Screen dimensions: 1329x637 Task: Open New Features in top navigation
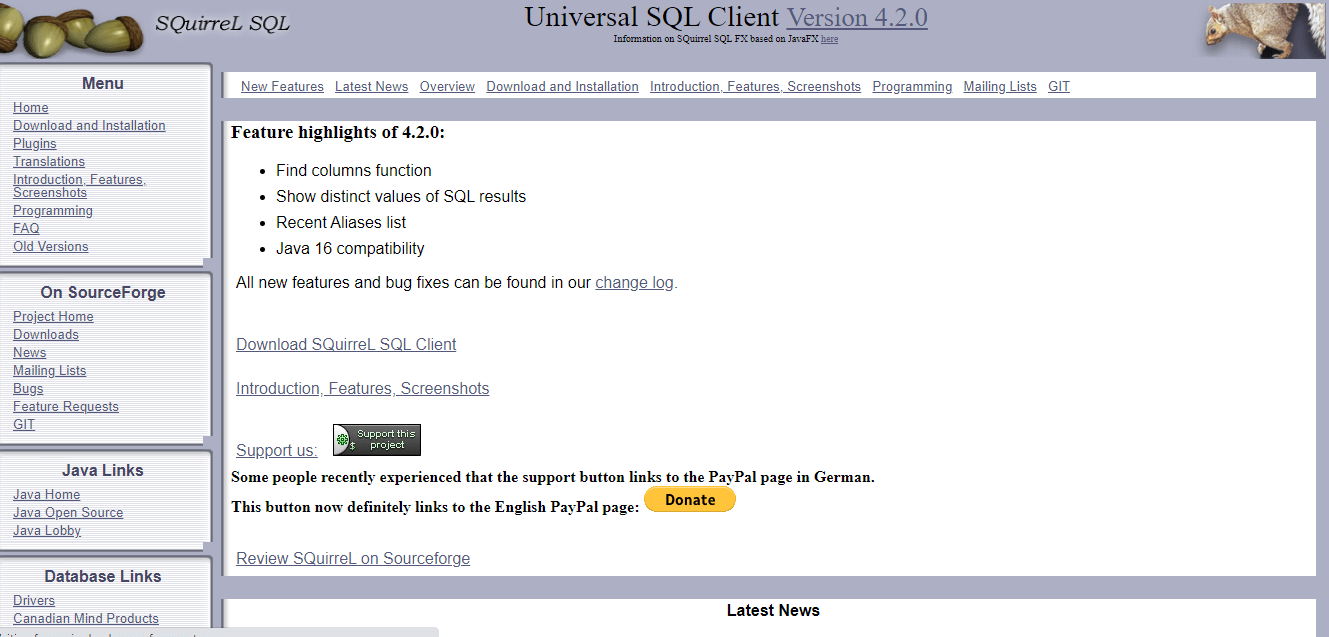click(282, 87)
